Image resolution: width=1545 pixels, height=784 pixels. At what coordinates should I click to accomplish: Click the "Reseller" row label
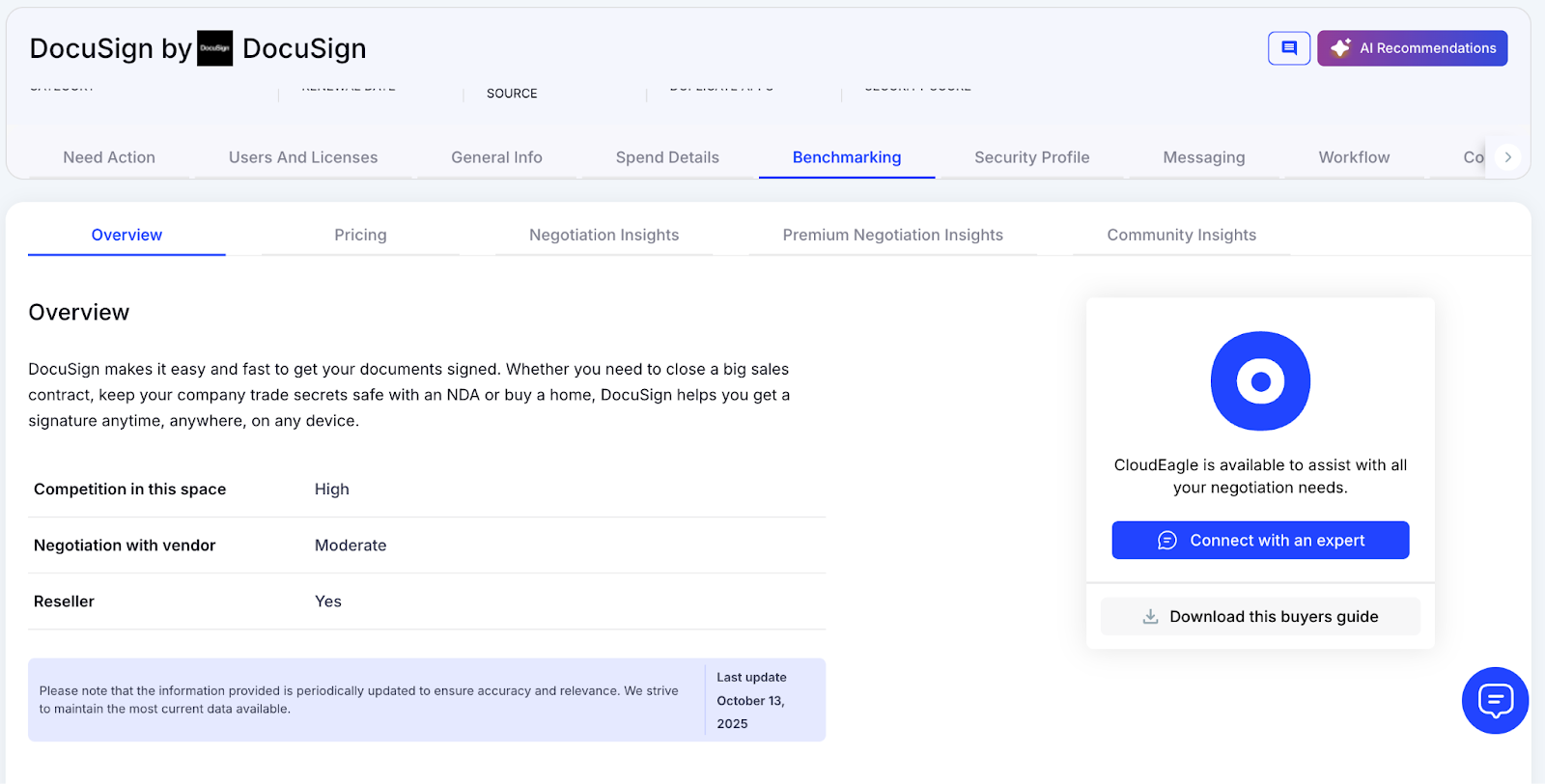[64, 602]
